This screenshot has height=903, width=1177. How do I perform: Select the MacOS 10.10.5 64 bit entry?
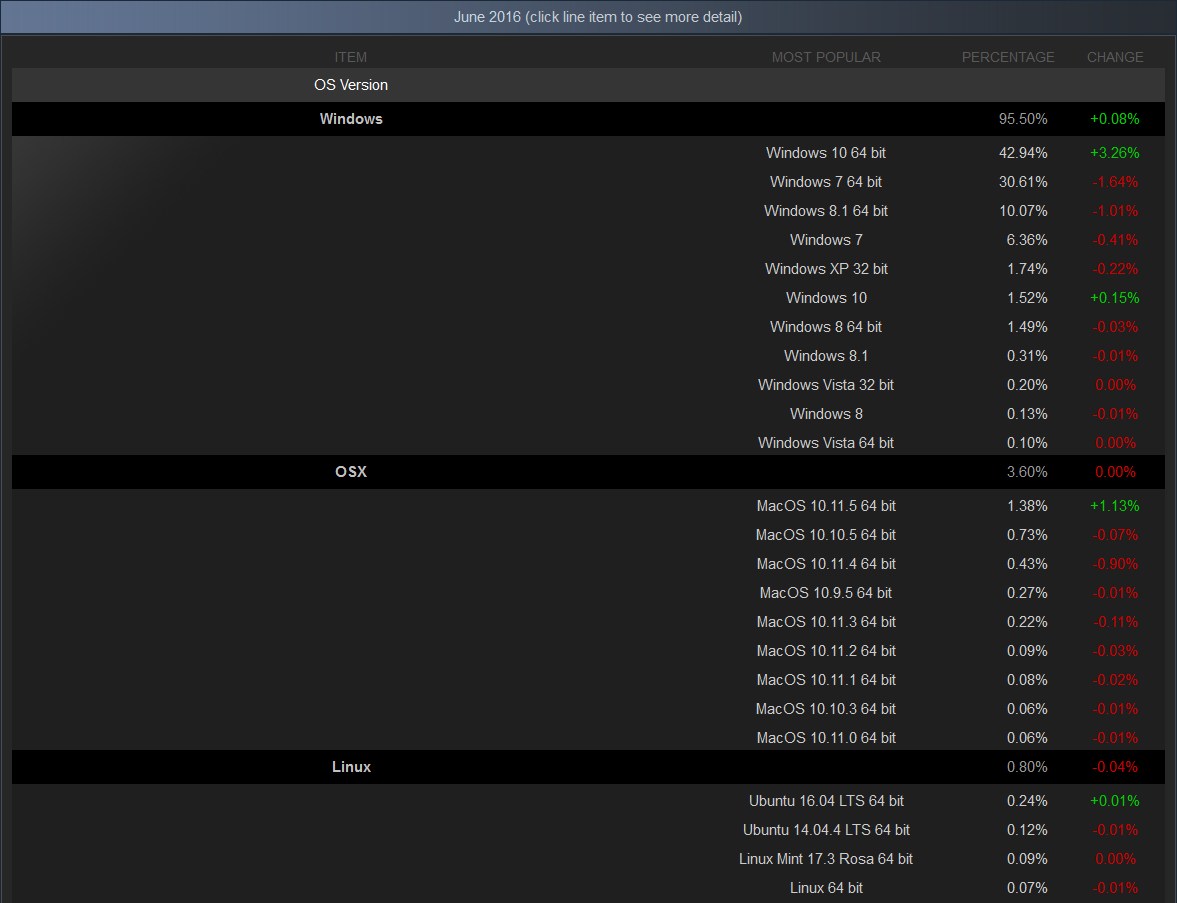(x=826, y=534)
